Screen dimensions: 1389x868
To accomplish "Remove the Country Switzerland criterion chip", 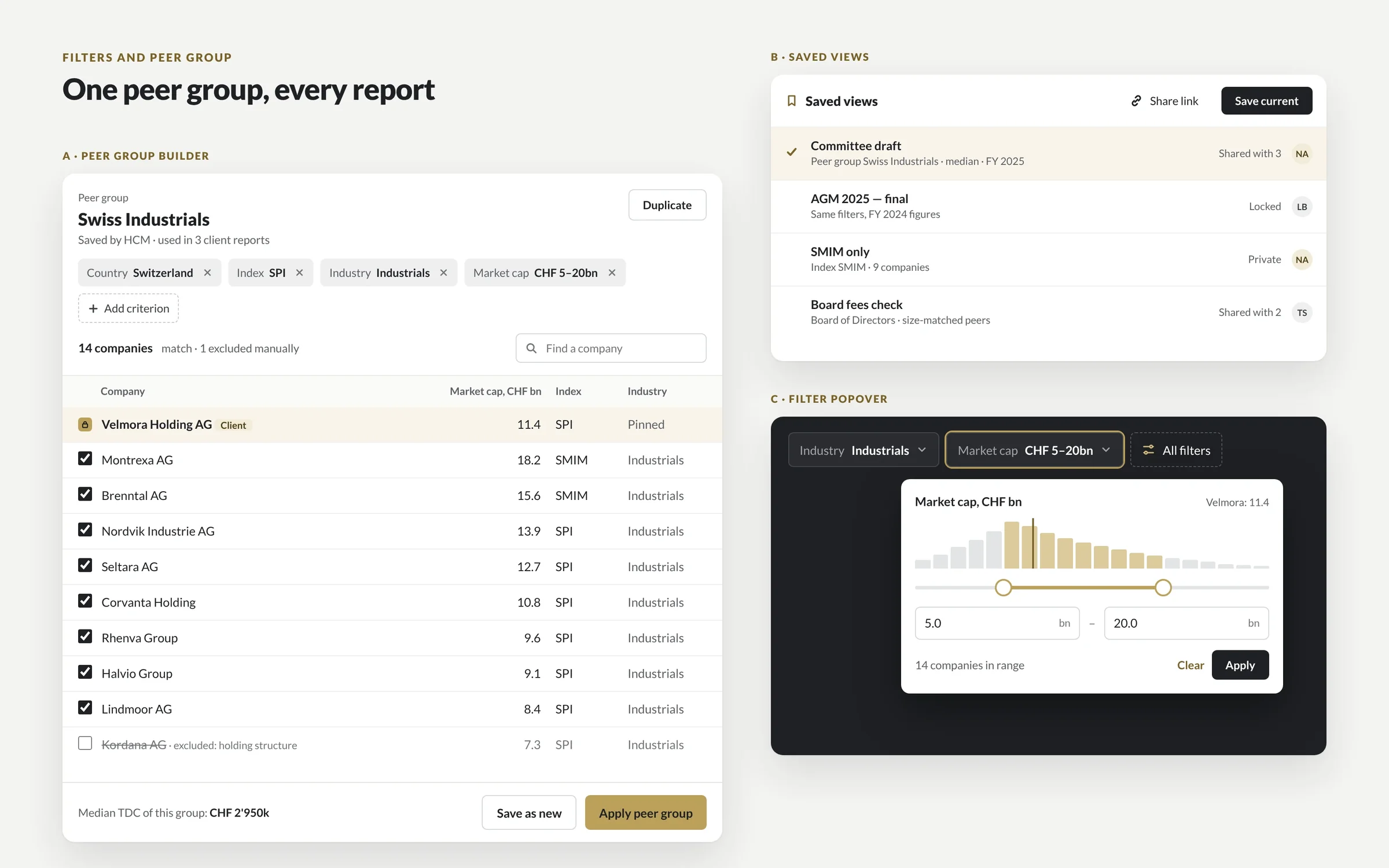I will coord(207,273).
